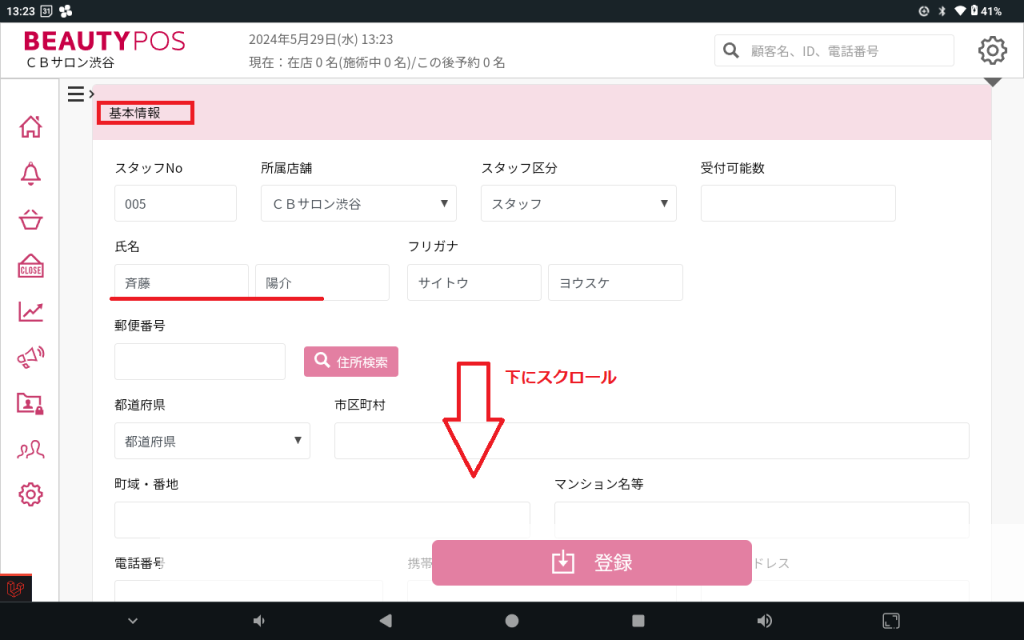The height and width of the screenshot is (640, 1024).
Task: Click the CLOSE shop sign icon
Action: click(x=31, y=266)
